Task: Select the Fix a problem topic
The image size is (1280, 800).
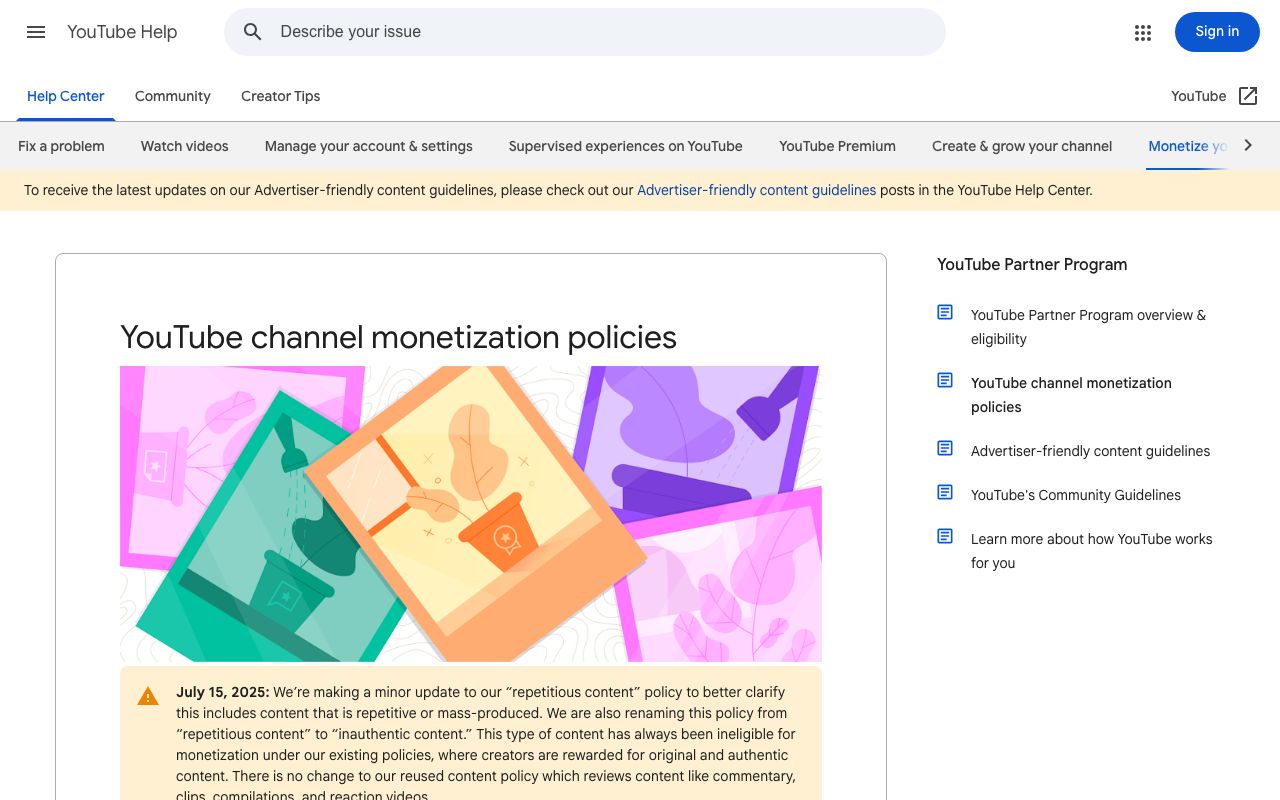Action: coord(61,146)
